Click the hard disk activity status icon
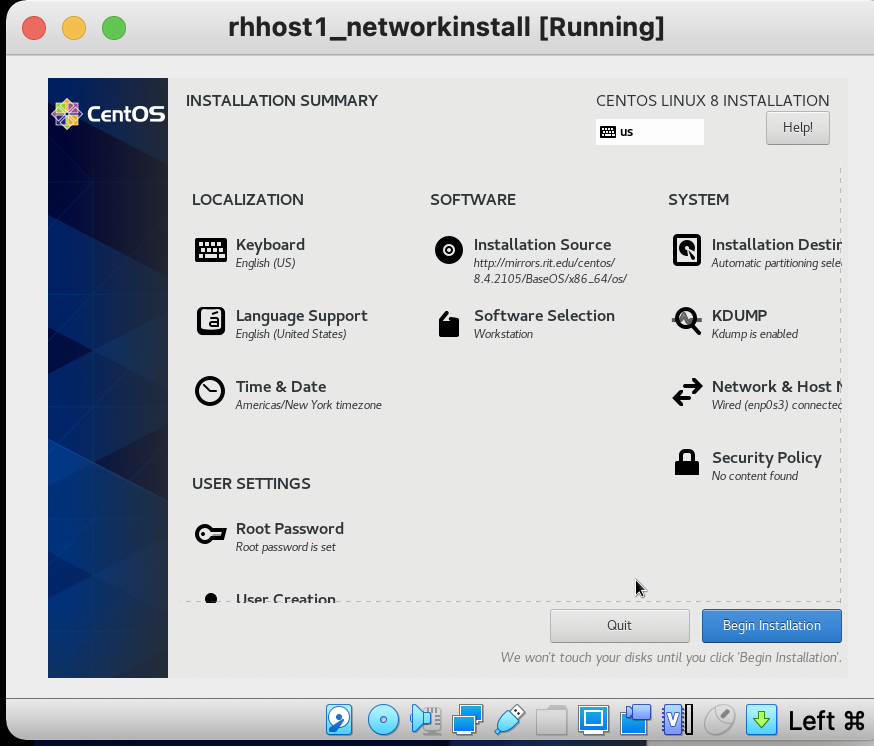This screenshot has width=874, height=746. pyautogui.click(x=339, y=720)
